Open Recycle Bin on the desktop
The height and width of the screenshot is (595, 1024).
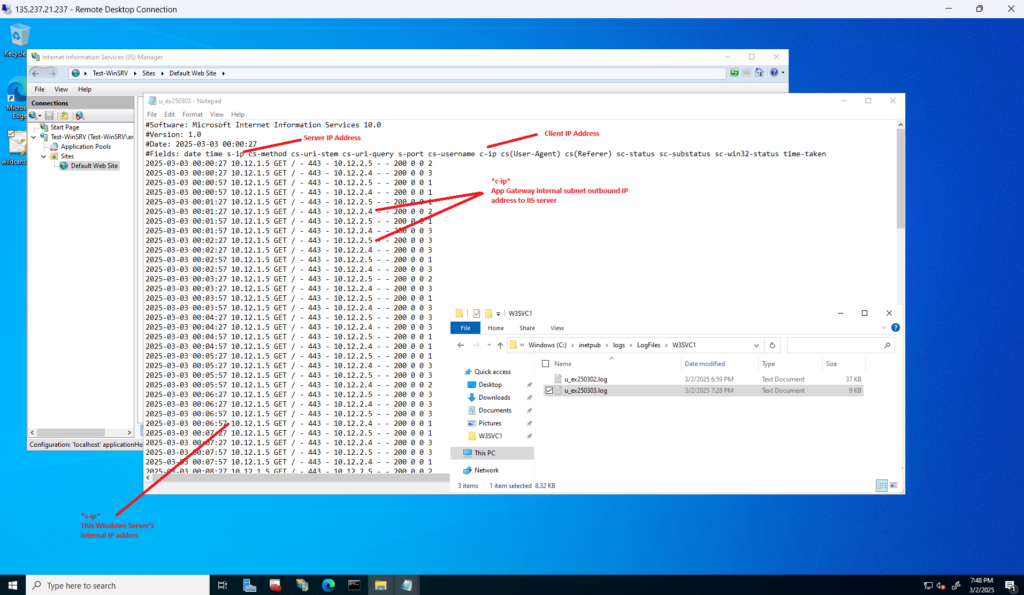pyautogui.click(x=14, y=40)
